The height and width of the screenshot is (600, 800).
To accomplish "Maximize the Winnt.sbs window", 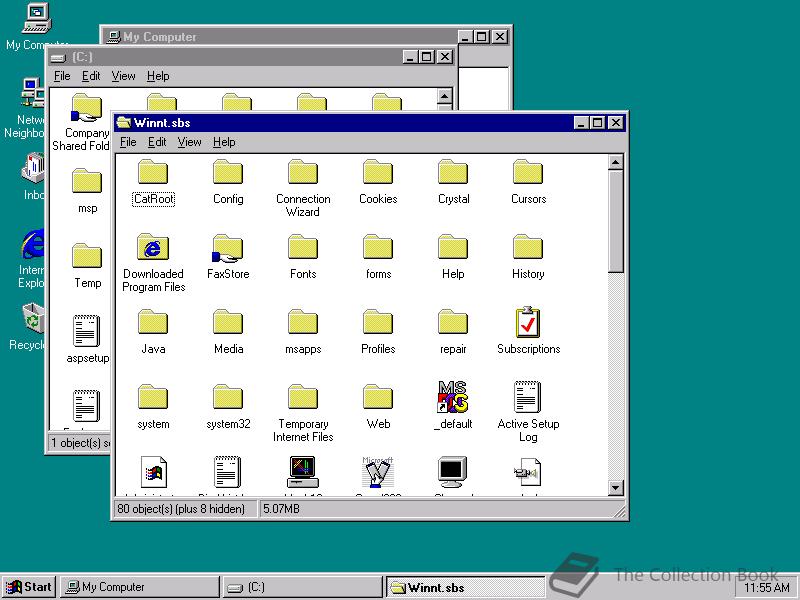I will pyautogui.click(x=597, y=123).
